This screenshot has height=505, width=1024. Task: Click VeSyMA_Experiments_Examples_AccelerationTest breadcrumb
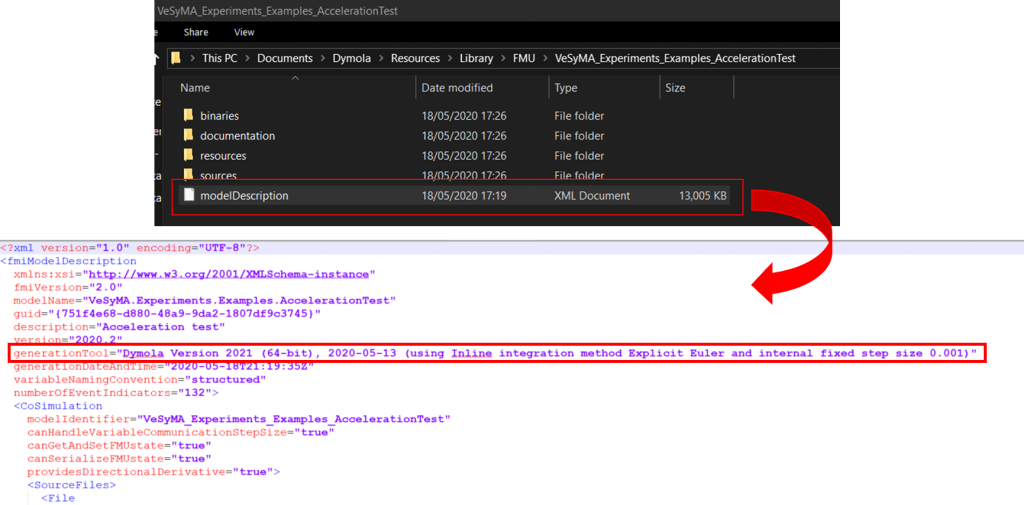[x=675, y=58]
